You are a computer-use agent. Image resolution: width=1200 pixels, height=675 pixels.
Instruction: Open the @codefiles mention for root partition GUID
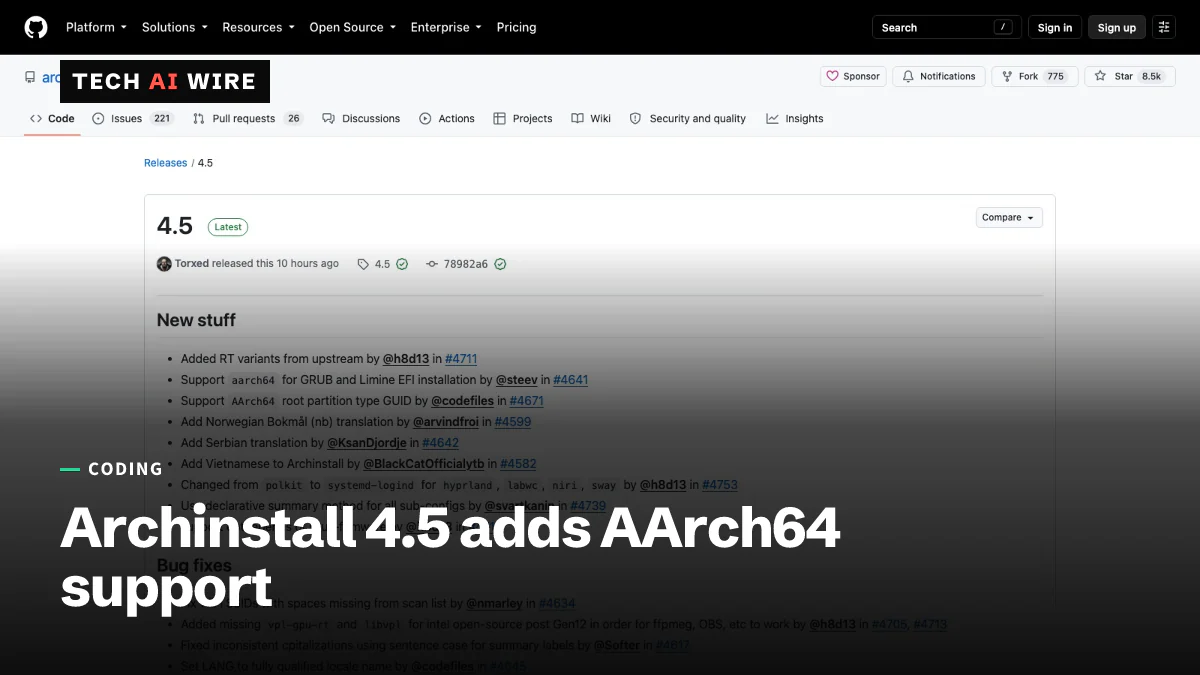click(x=462, y=401)
